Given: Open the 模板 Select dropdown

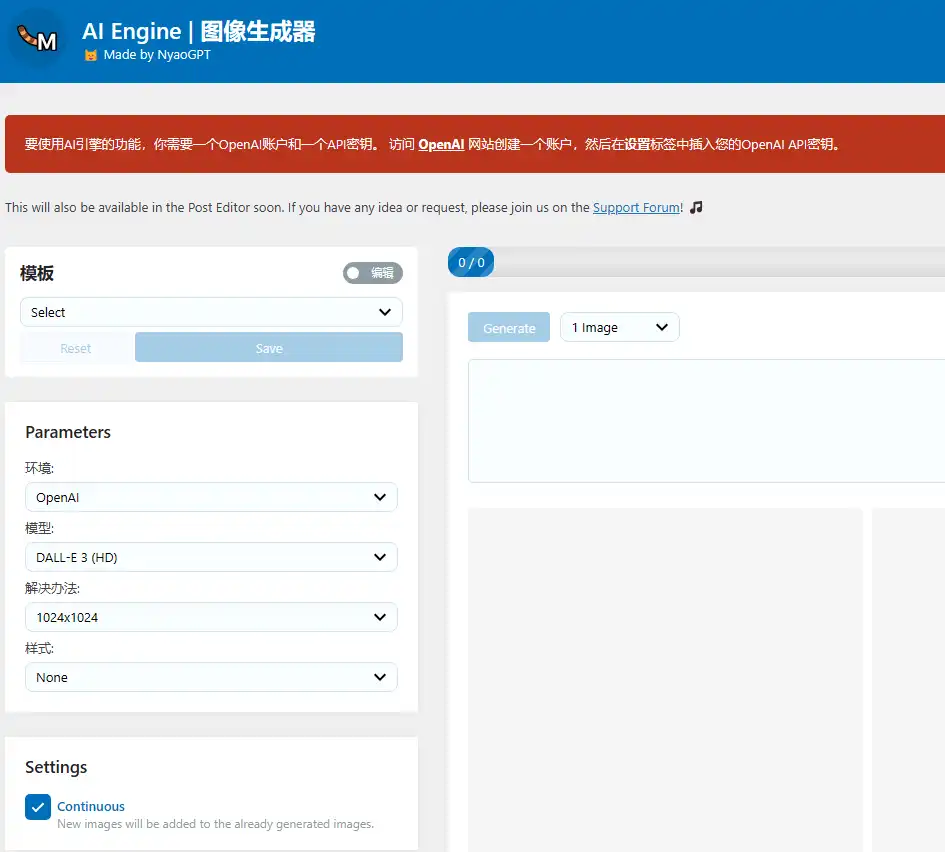Looking at the screenshot, I should coord(210,312).
